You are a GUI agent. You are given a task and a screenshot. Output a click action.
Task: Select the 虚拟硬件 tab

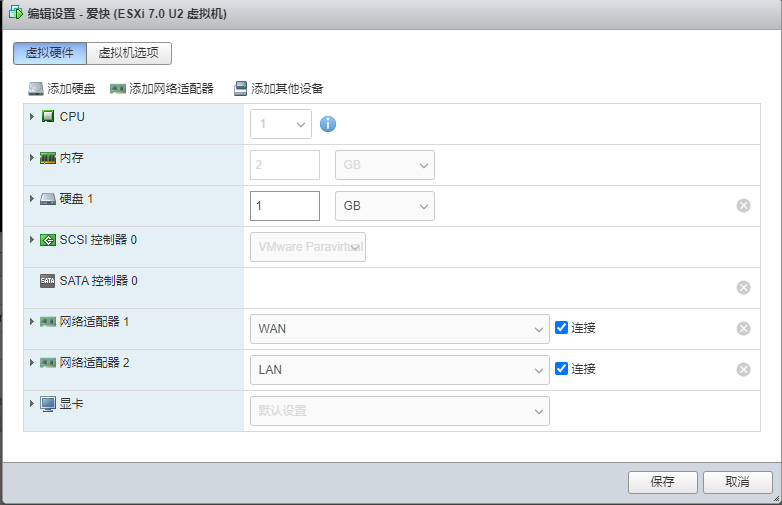[x=50, y=53]
